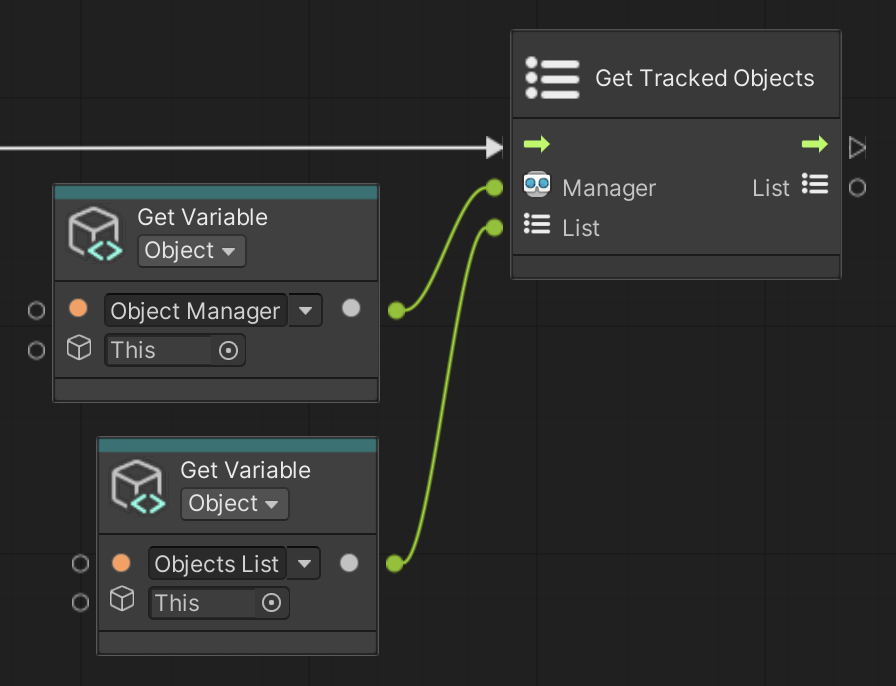Click the Get Tracked Objects list icon

point(553,76)
